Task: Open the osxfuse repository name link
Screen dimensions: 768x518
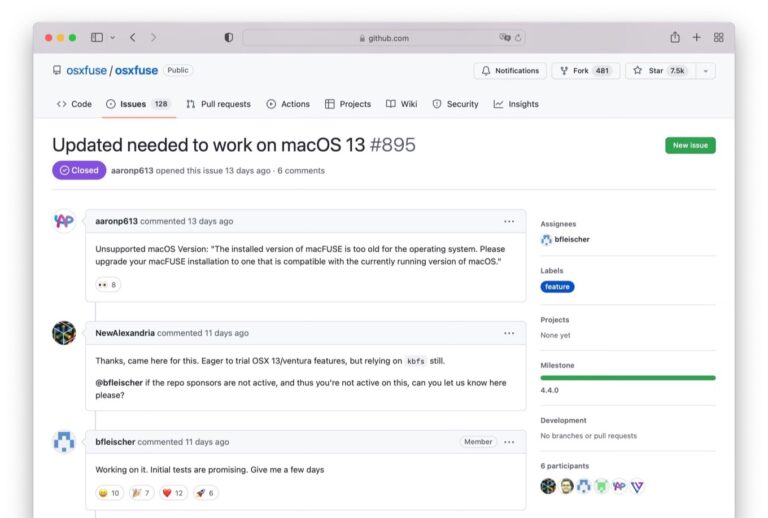Action: tap(136, 71)
